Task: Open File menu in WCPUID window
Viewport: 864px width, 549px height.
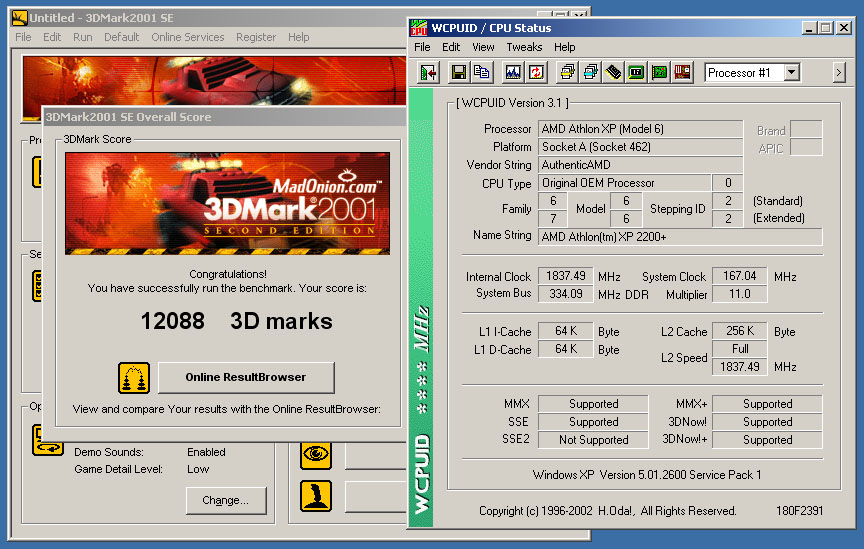Action: (x=422, y=47)
